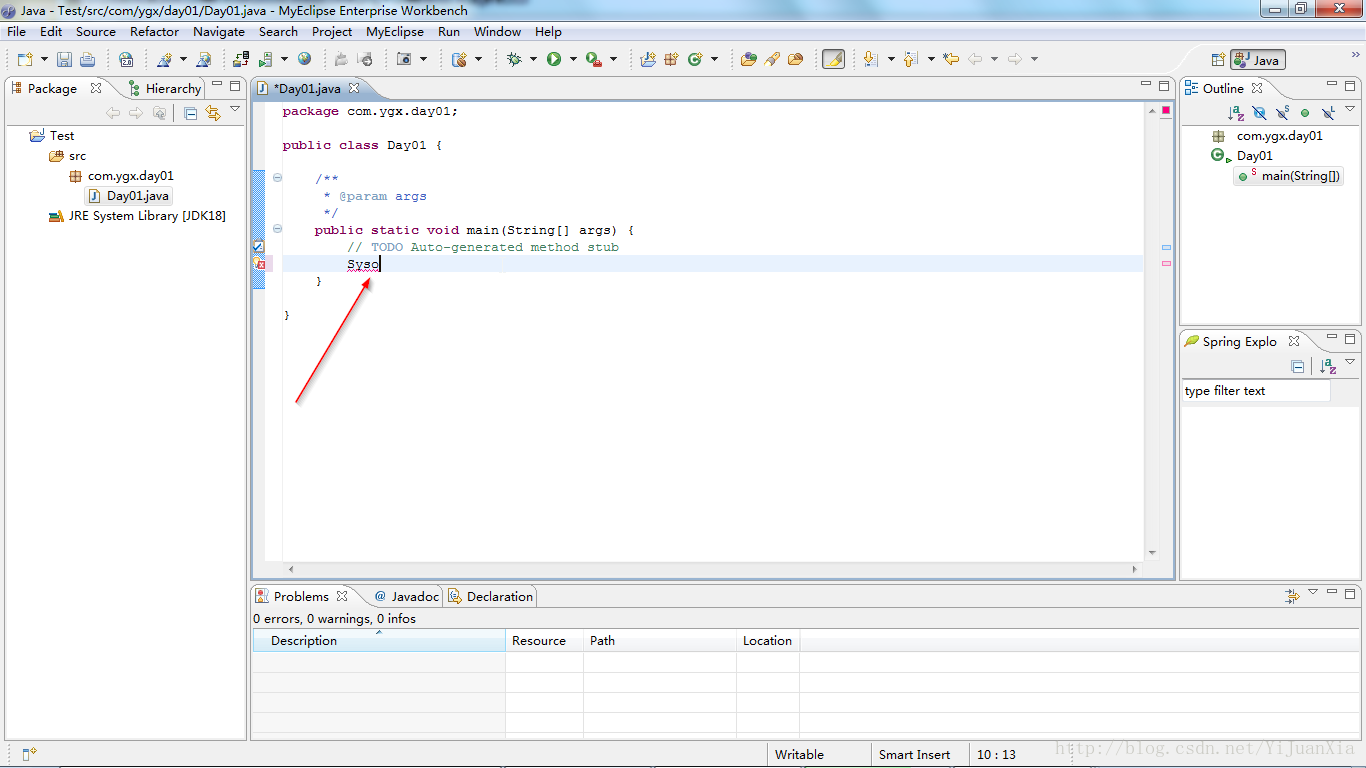The height and width of the screenshot is (768, 1366).
Task: Open the MyEclipse menu
Action: [395, 31]
